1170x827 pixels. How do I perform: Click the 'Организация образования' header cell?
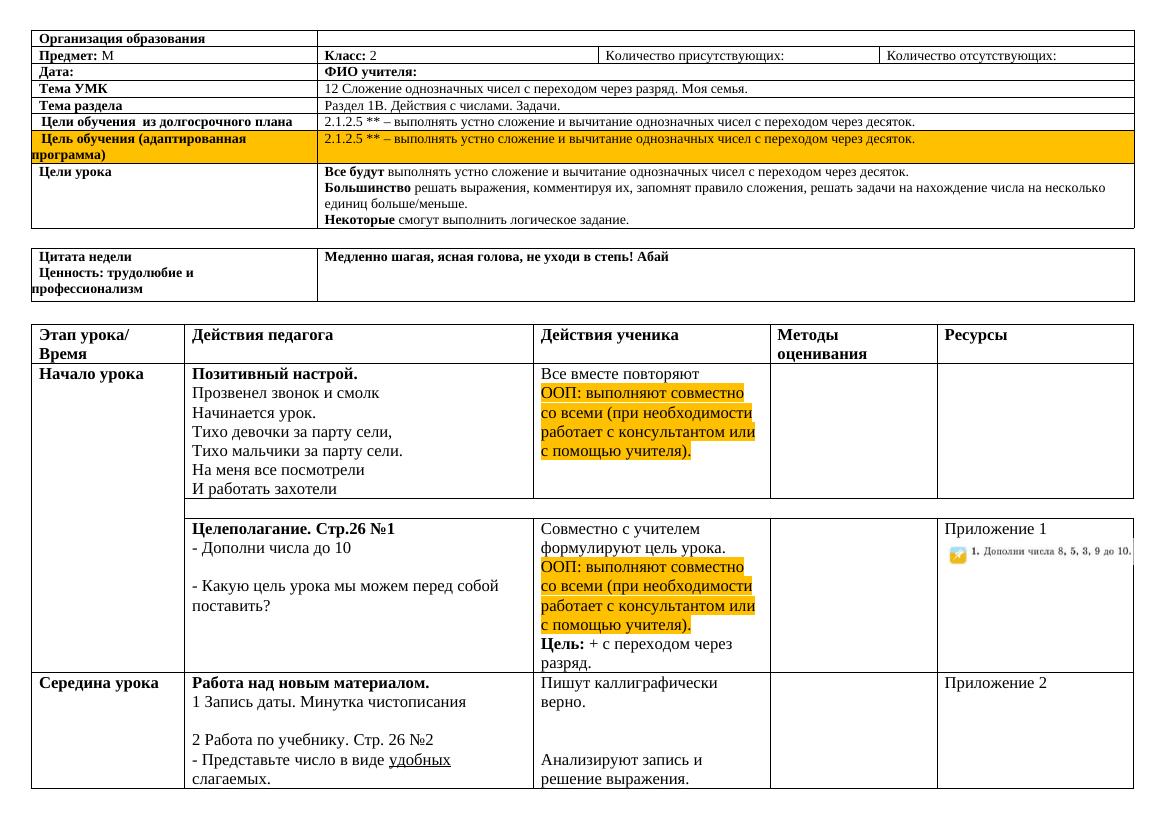pos(122,39)
